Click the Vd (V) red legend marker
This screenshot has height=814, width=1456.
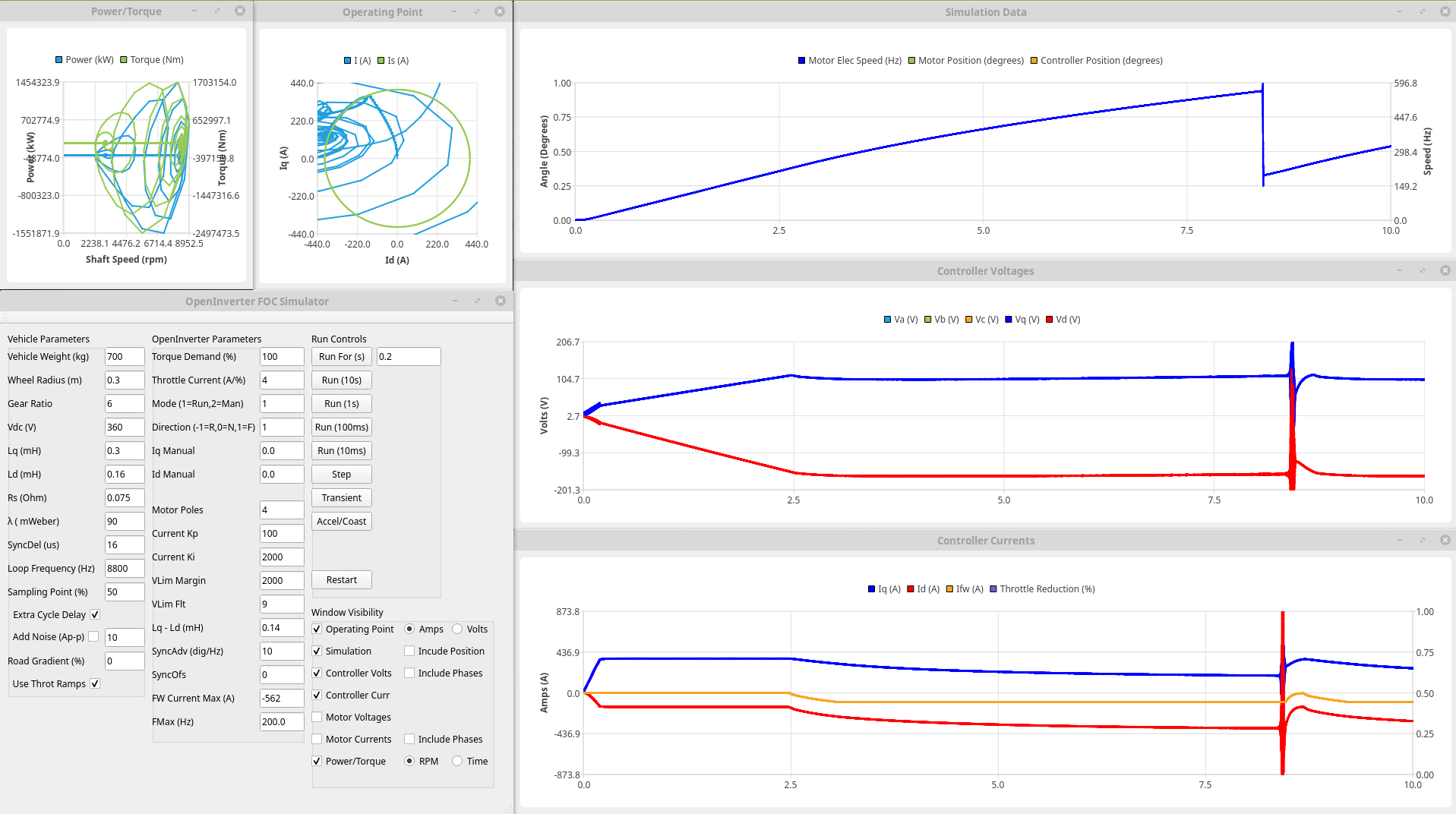(x=1049, y=320)
